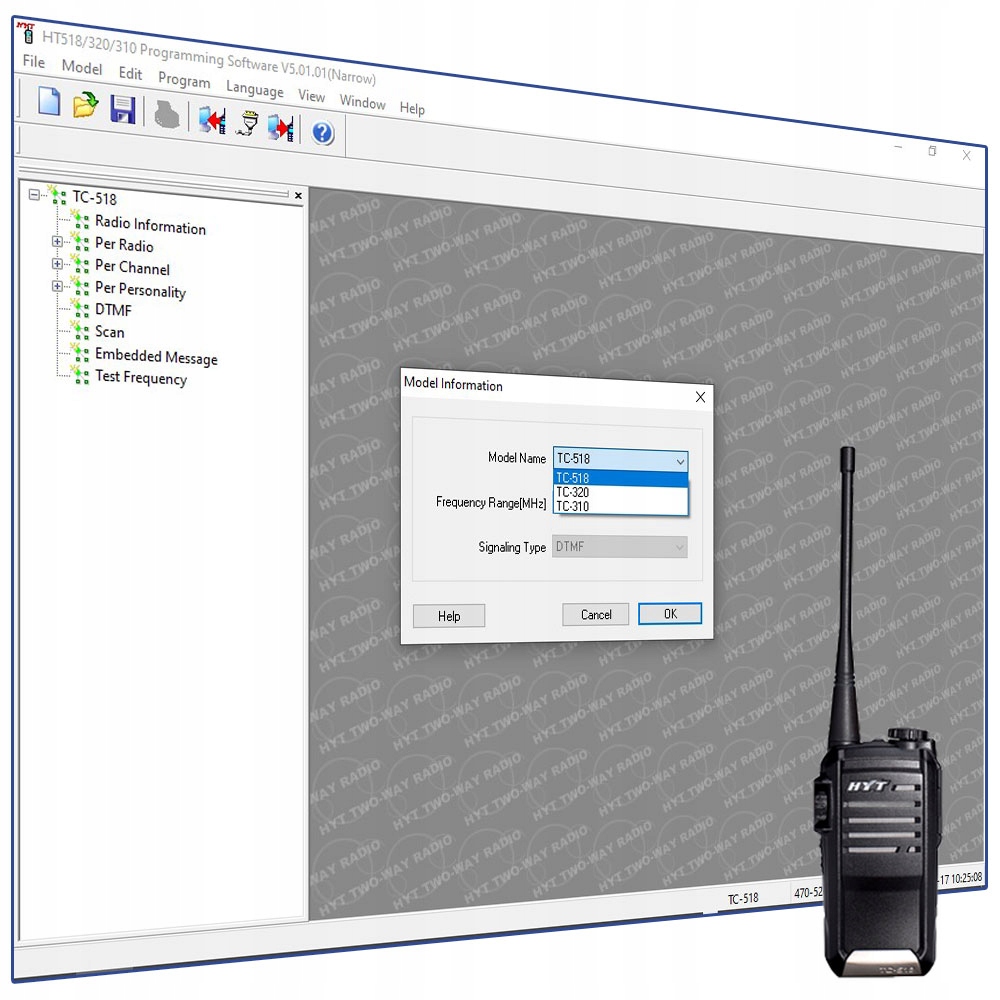Select TC-320 in the dropdown list
This screenshot has height=1000, width=1000.
point(621,492)
